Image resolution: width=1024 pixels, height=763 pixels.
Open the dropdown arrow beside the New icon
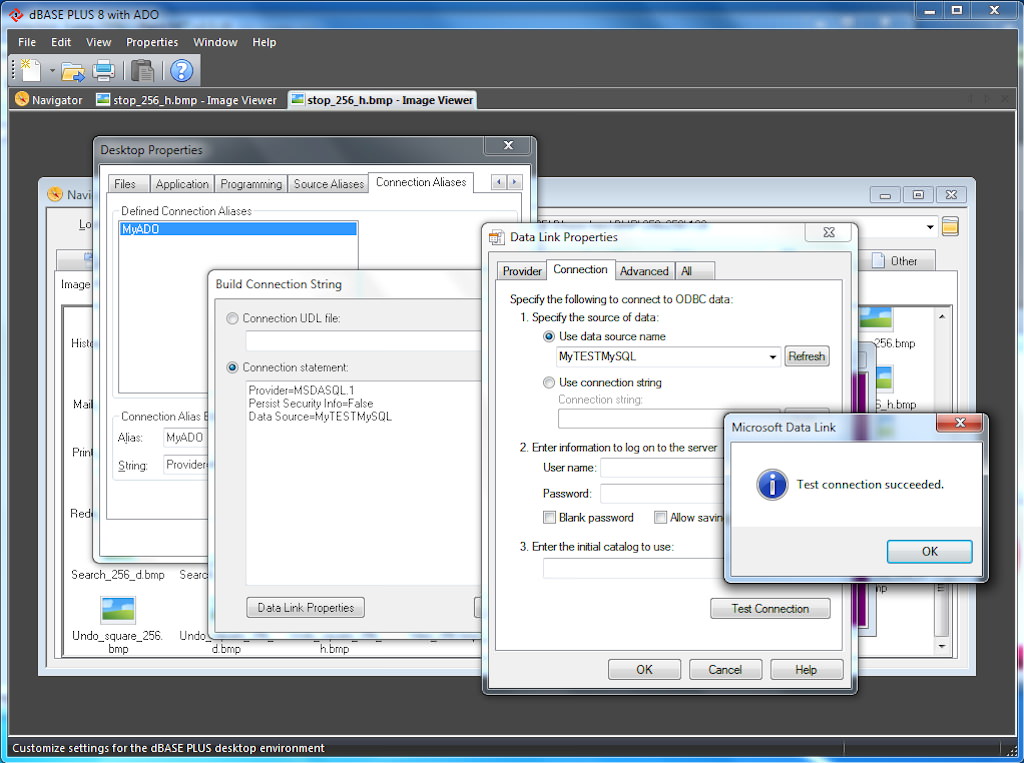[x=52, y=71]
